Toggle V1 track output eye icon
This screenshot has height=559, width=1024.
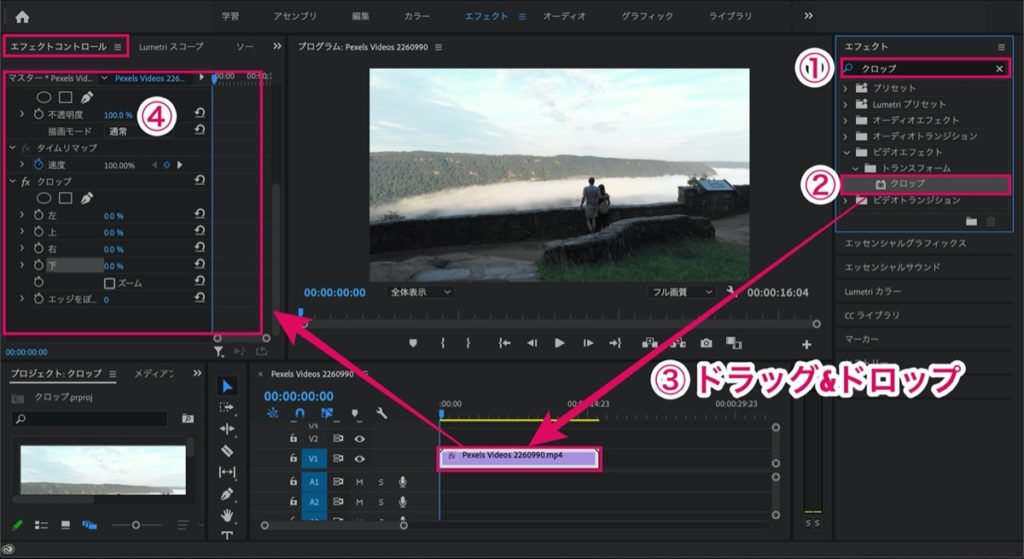click(x=359, y=459)
